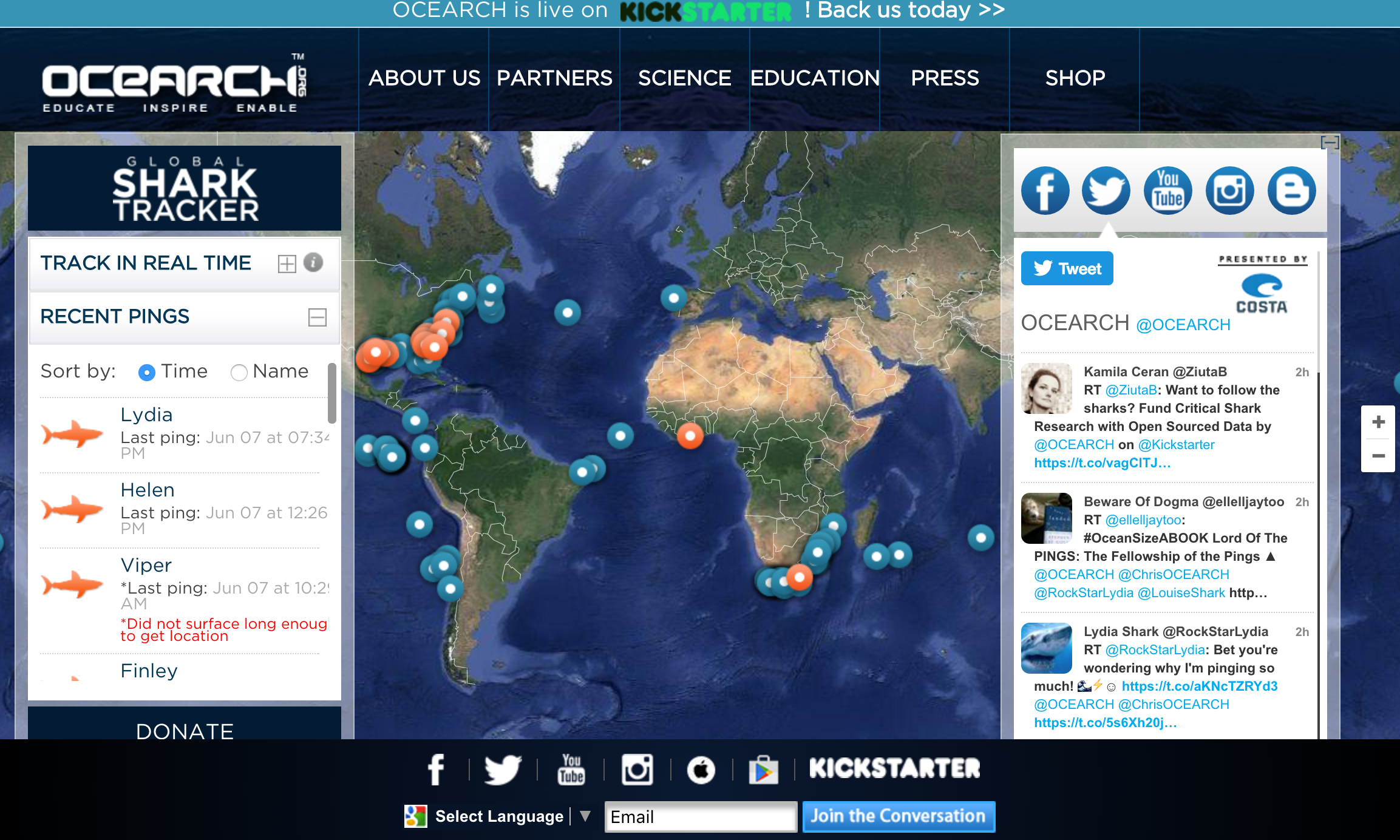The width and height of the screenshot is (1400, 840).
Task: Click the footer YouTube icon
Action: 571,769
